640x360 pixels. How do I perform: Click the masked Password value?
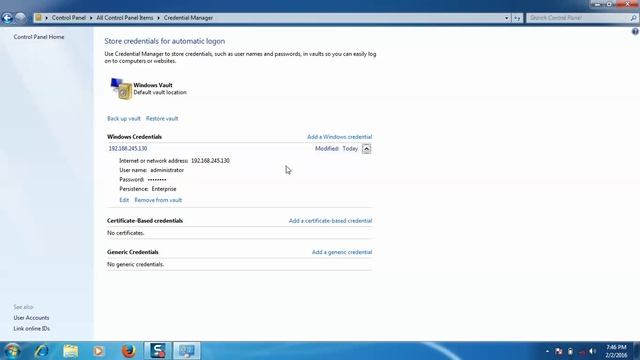pos(157,180)
